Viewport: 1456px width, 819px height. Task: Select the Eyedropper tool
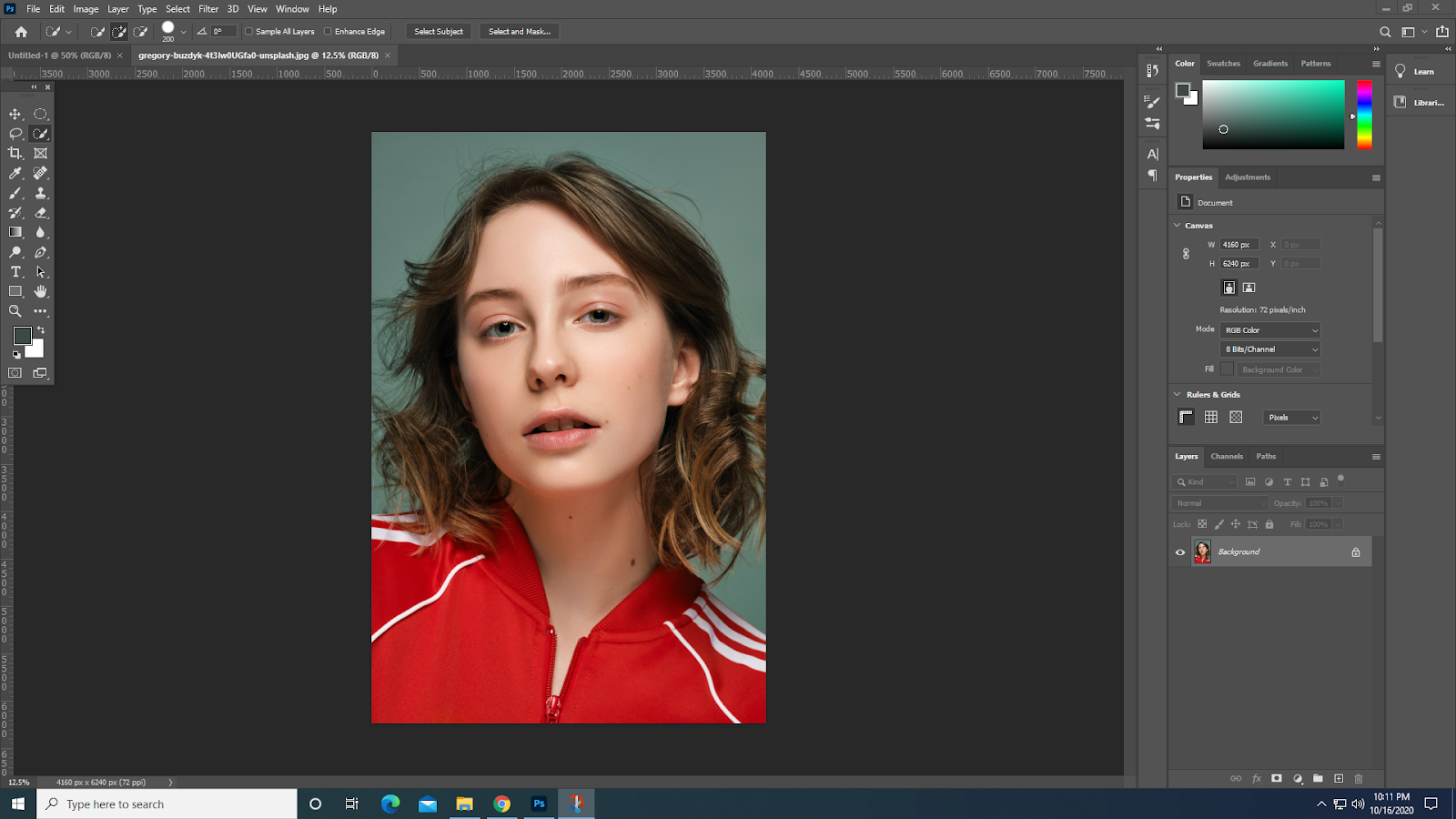[x=15, y=173]
